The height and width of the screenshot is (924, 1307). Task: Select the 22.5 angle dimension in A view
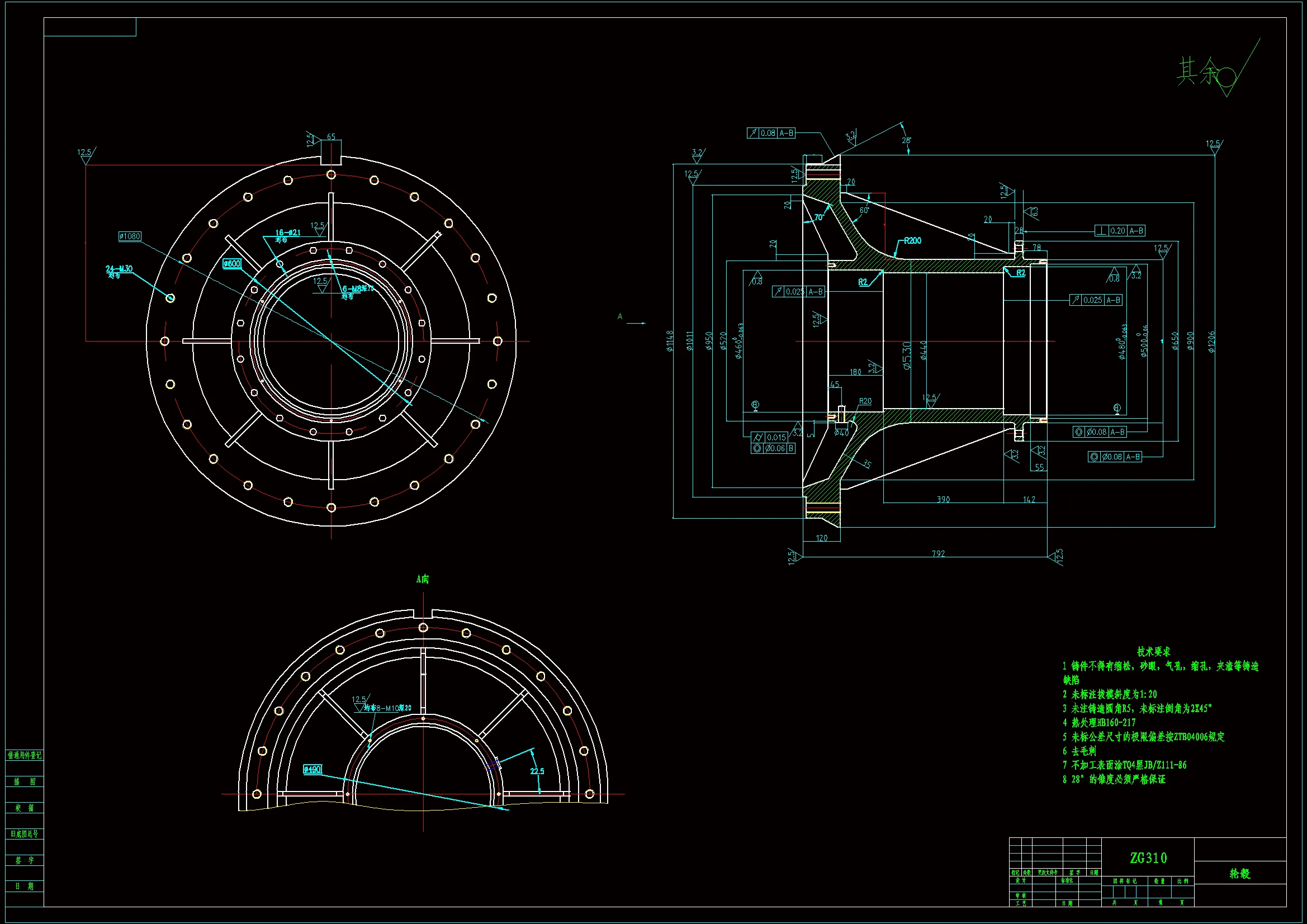coord(537,771)
